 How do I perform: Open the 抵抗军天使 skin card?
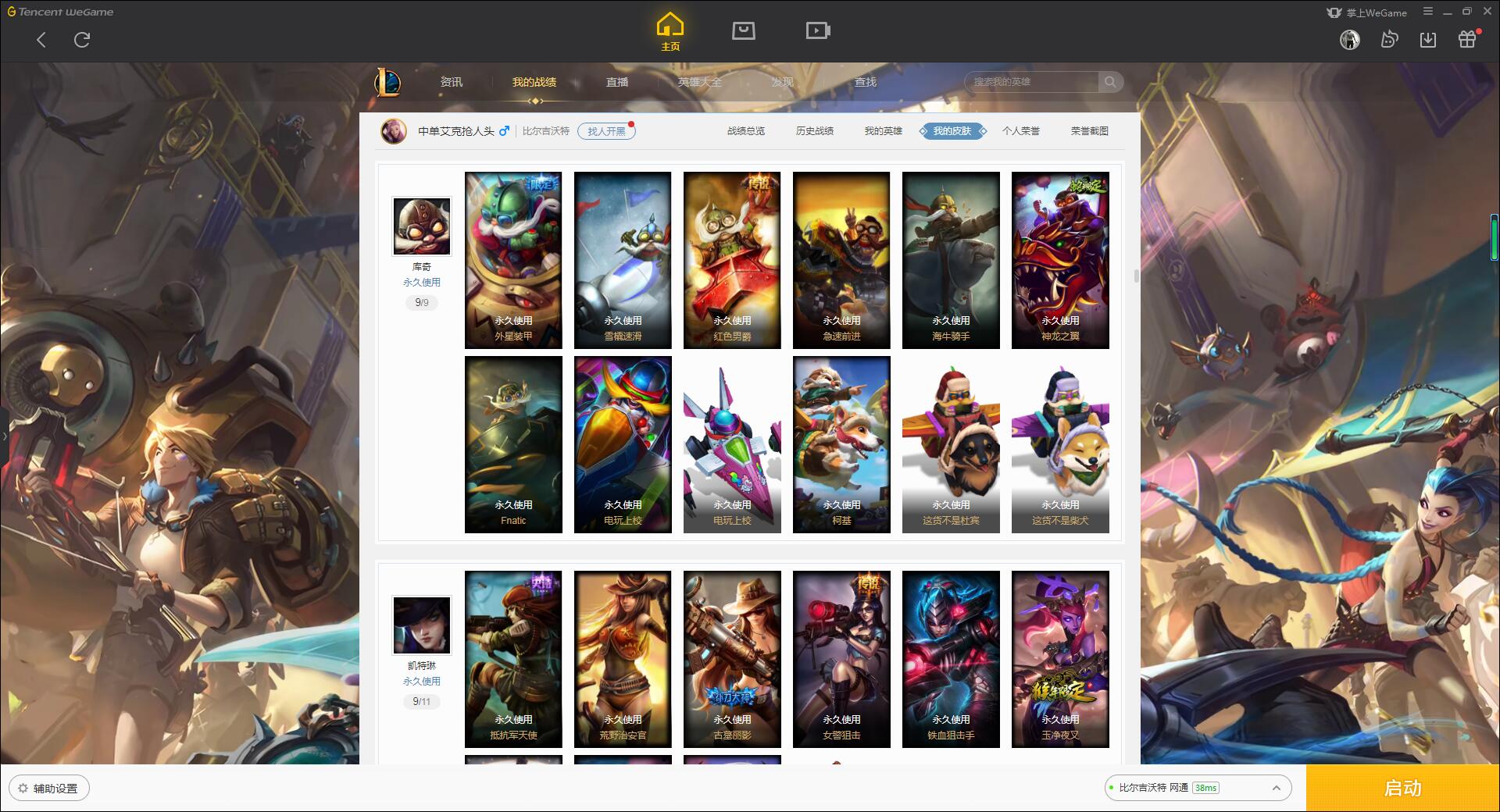point(513,659)
